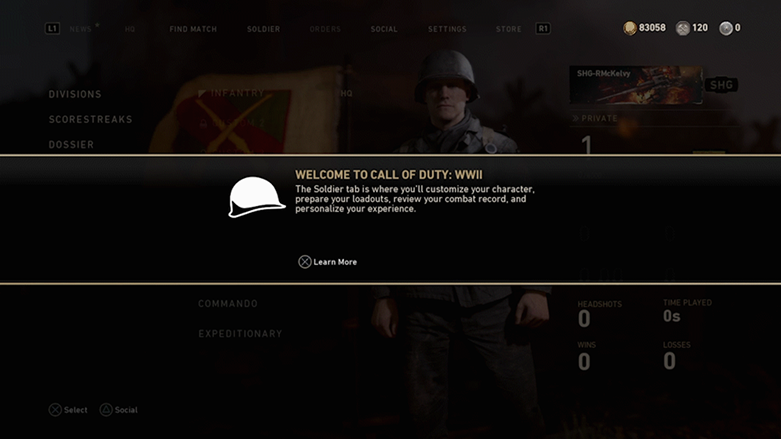Screen dimensions: 781x439
Task: Click the gold coin currency icon
Action: tap(630, 28)
